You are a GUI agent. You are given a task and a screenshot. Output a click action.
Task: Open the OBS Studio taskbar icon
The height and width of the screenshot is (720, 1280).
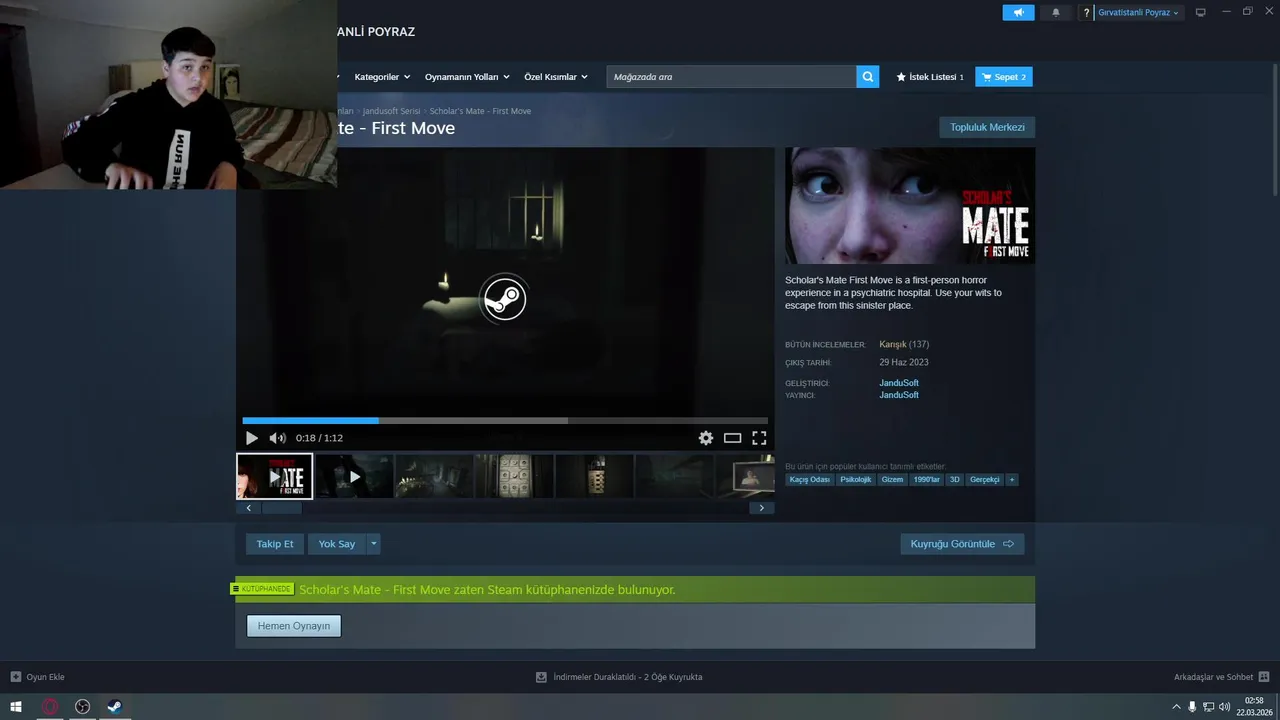click(82, 706)
